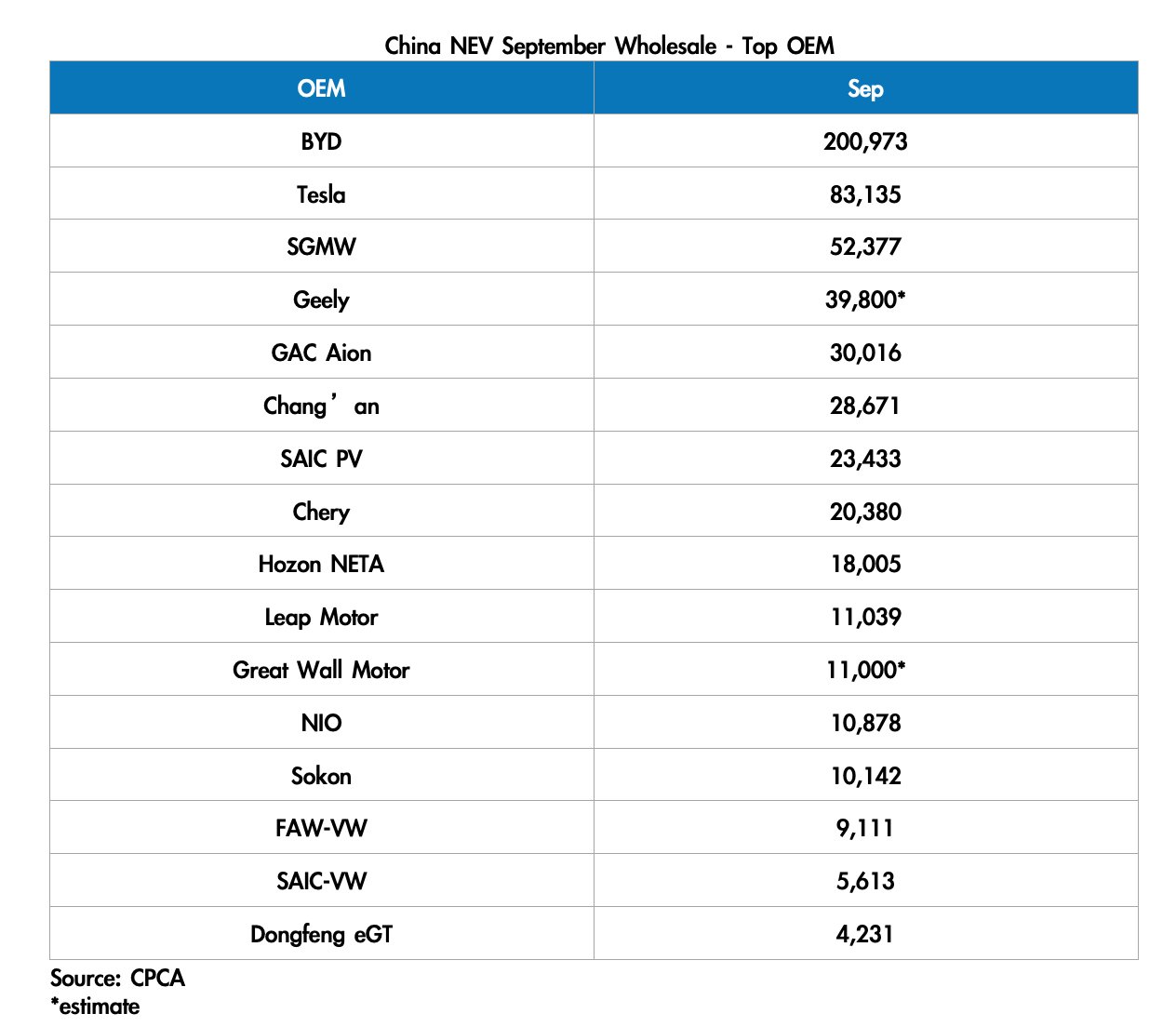Image resolution: width=1176 pixels, height=1027 pixels.
Task: Click Geely's estimate 39,800*
Action: [x=865, y=300]
